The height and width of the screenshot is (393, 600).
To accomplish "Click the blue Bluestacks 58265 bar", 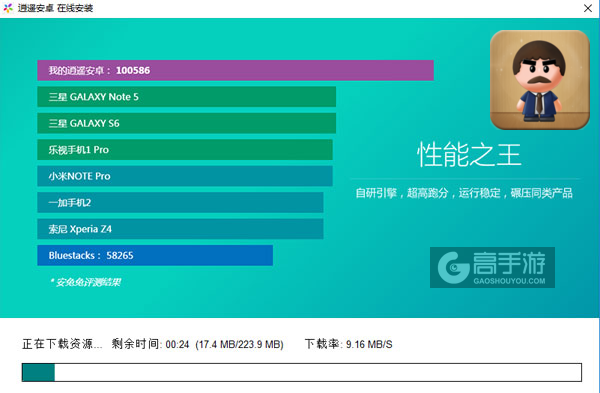I will (155, 255).
